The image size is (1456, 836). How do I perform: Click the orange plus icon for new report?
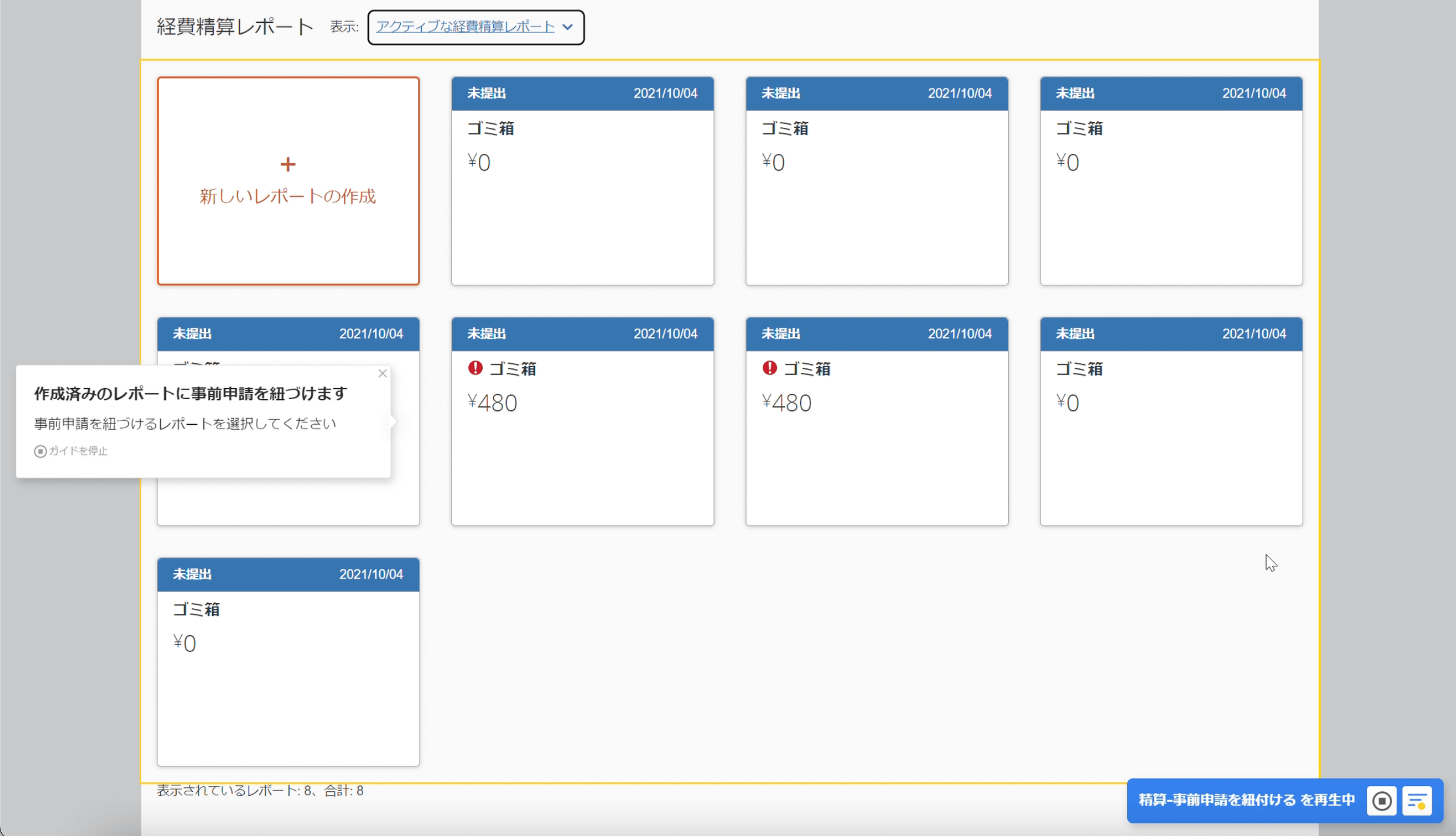click(x=288, y=164)
